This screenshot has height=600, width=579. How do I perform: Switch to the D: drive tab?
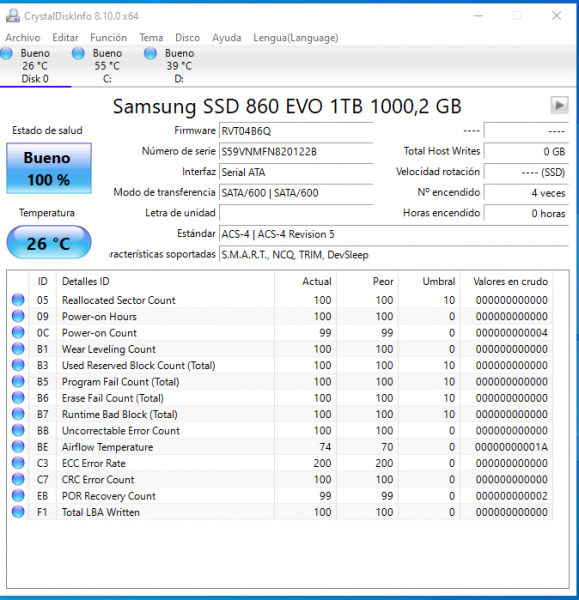coord(179,66)
